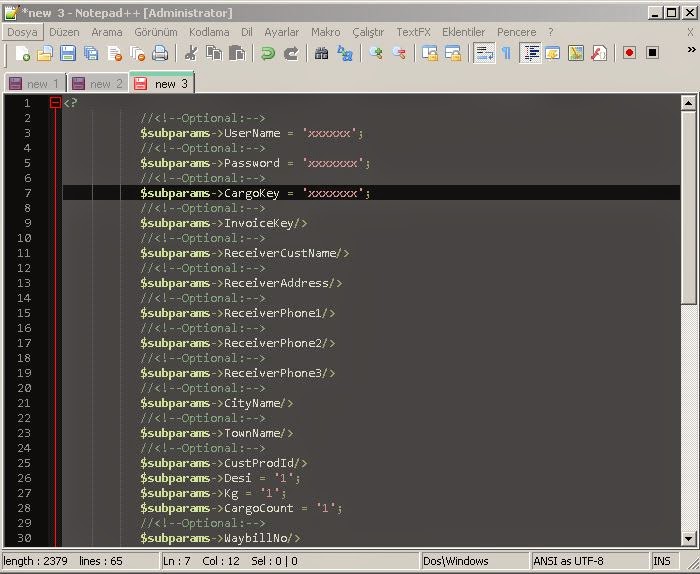Copy selection toolbar icon

tap(214, 53)
